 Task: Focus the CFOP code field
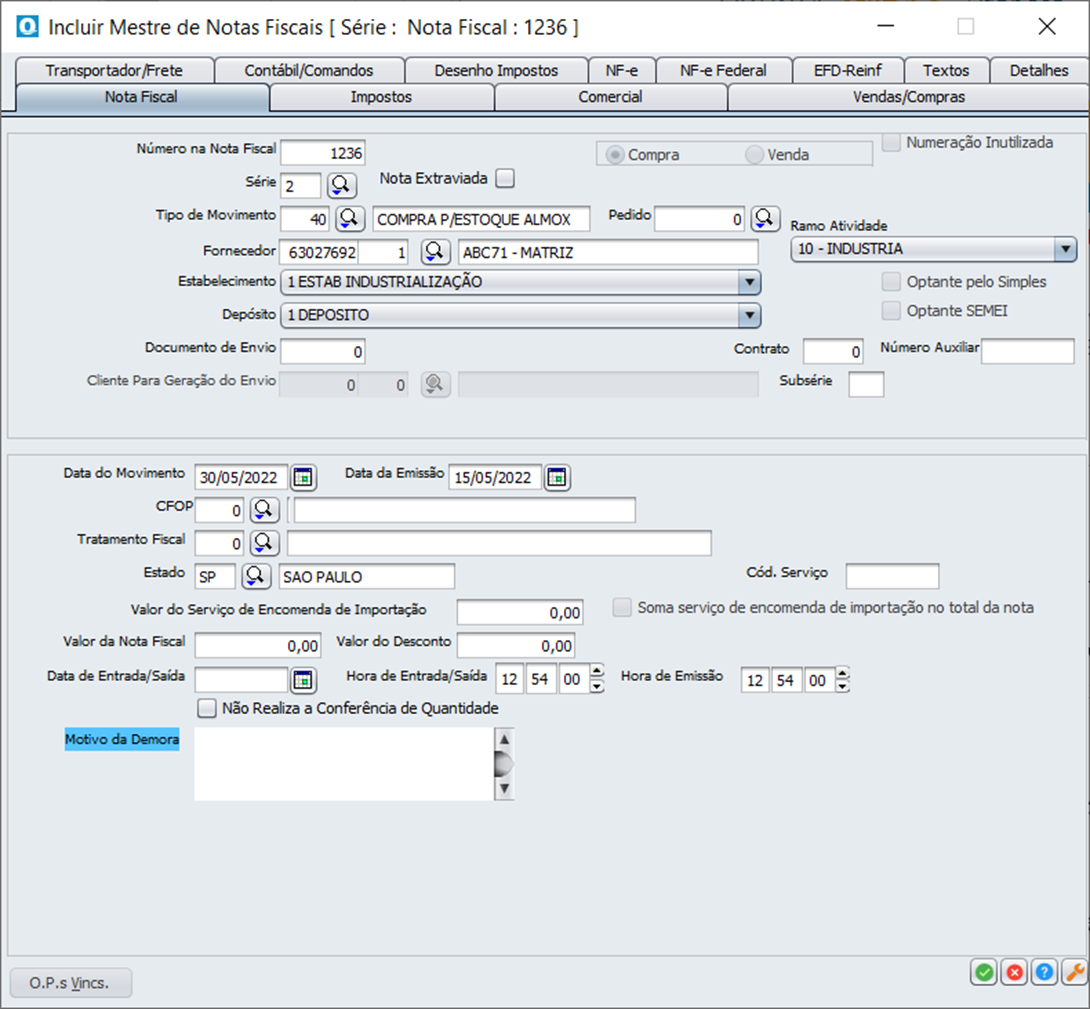coord(219,510)
